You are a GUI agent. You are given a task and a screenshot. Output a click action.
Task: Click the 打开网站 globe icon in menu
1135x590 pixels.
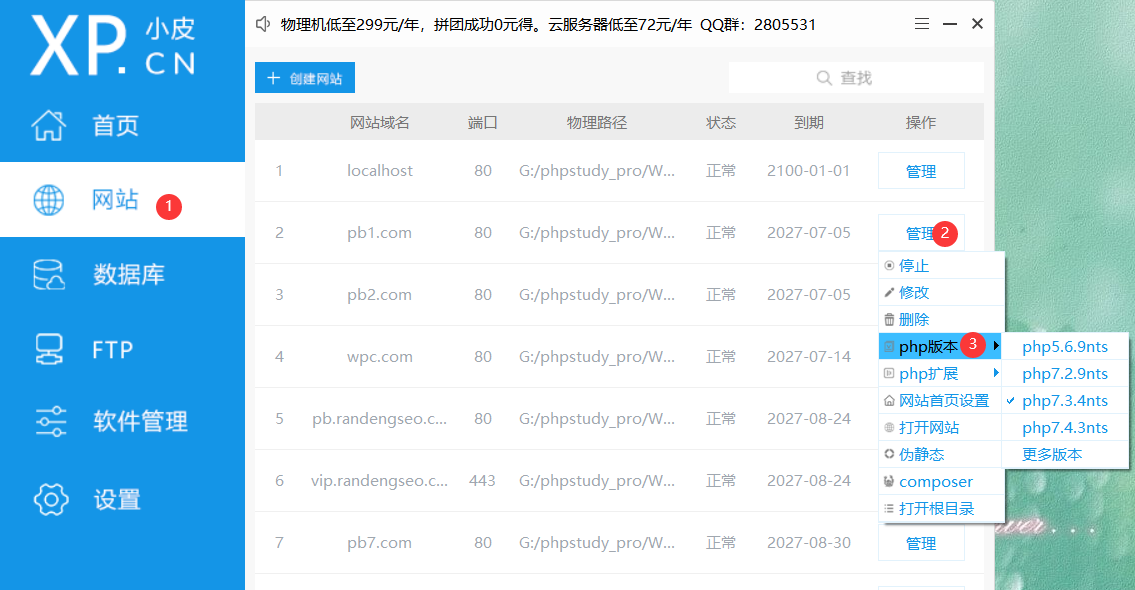(x=889, y=427)
